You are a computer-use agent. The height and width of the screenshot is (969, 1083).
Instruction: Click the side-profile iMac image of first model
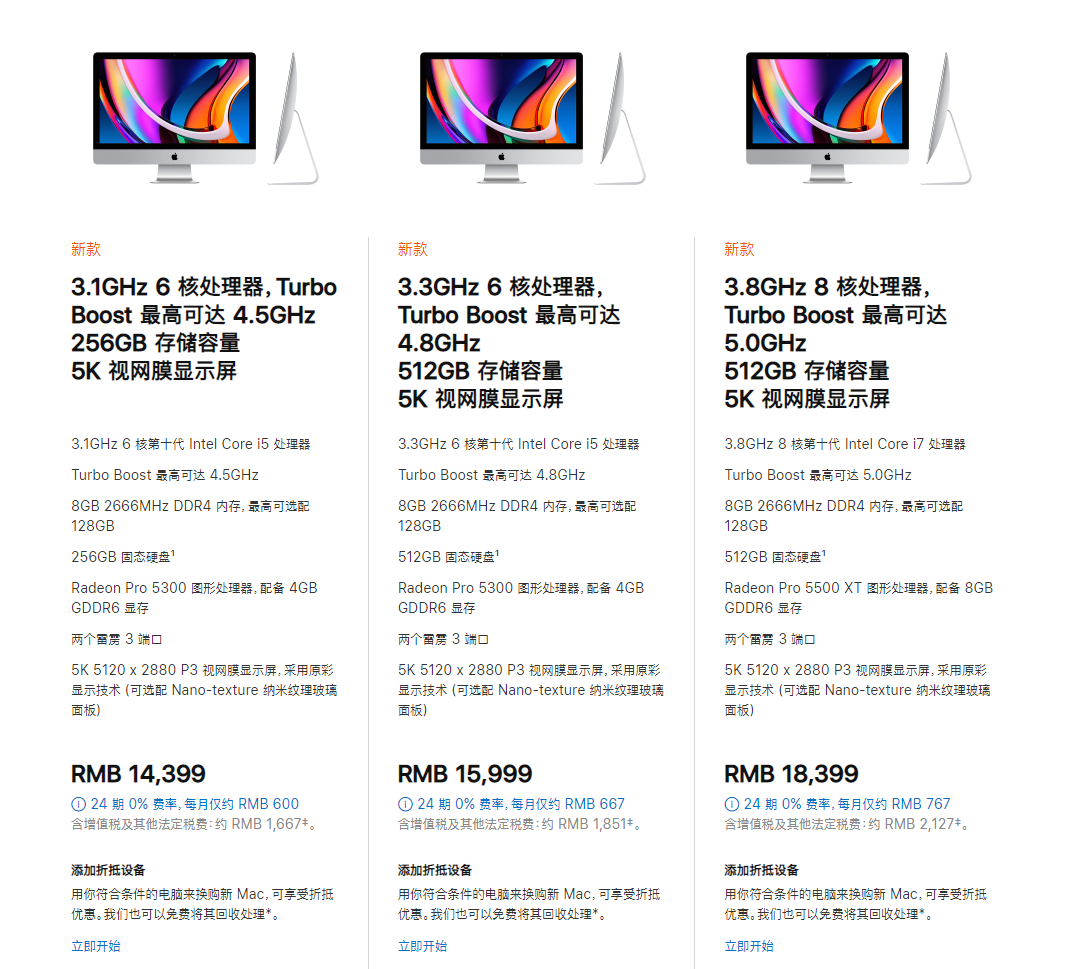click(294, 118)
